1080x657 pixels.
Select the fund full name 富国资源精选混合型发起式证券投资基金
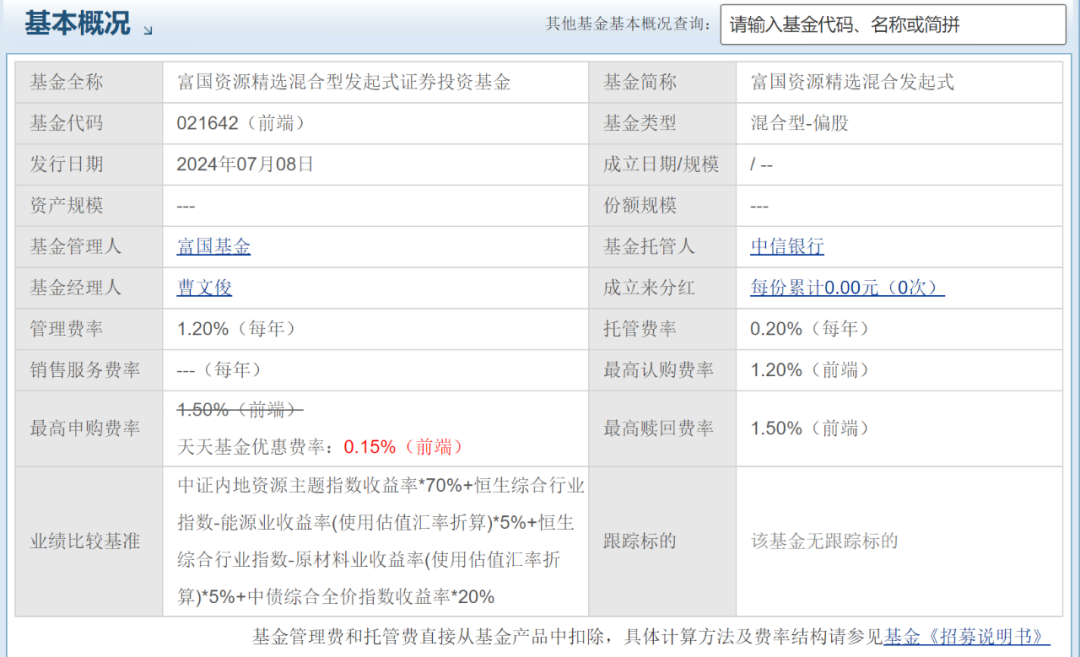[344, 83]
